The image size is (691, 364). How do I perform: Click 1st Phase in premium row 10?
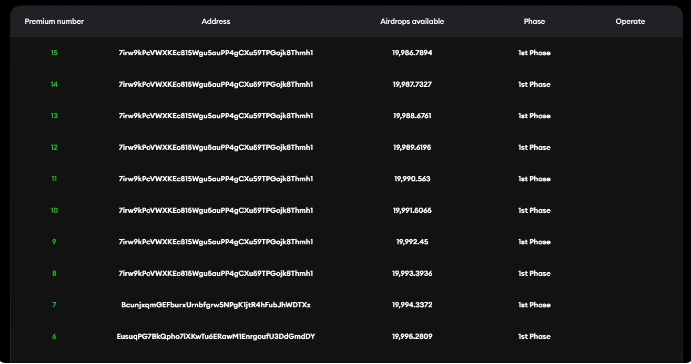tap(534, 210)
